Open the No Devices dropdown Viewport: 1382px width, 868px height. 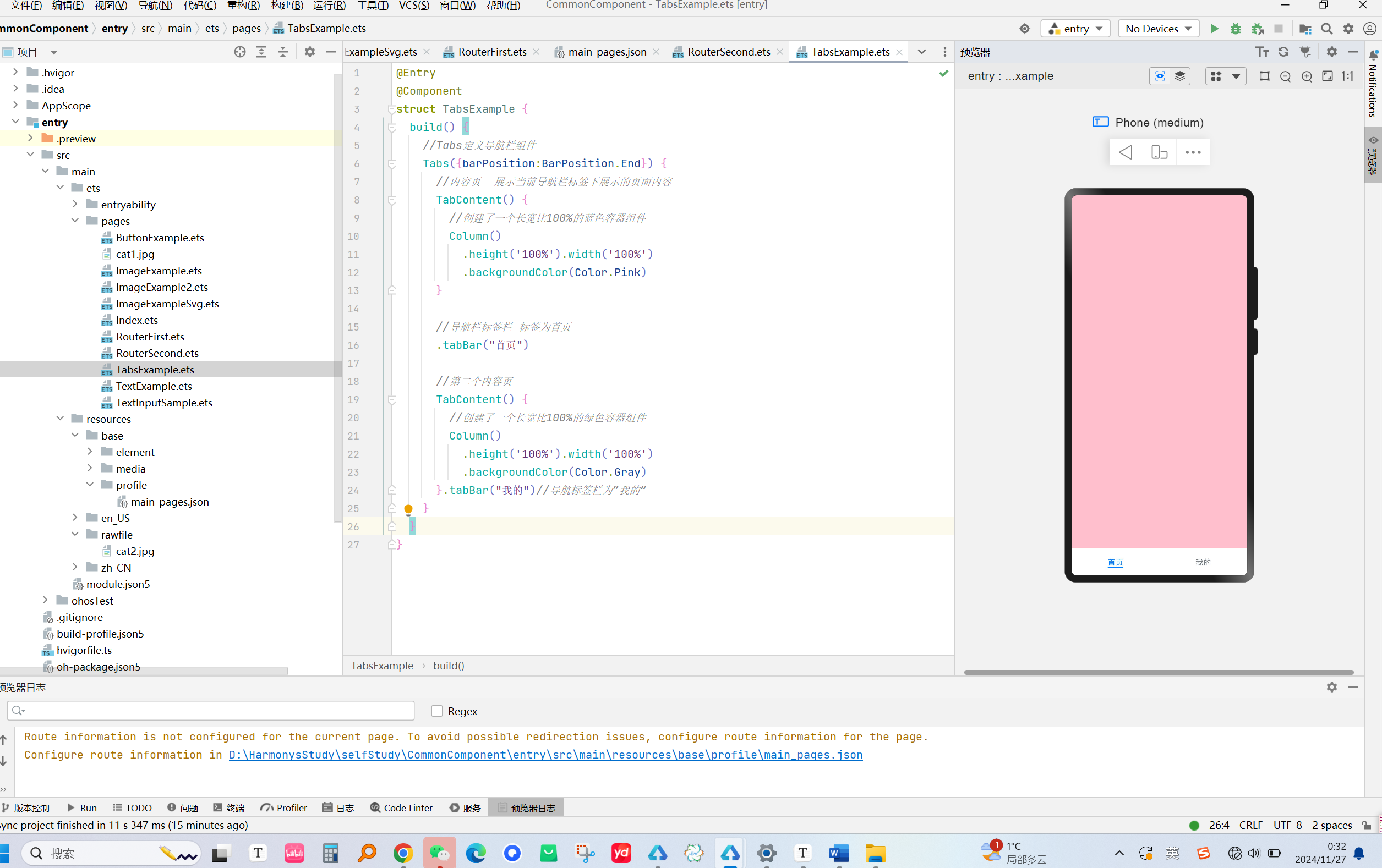click(1157, 29)
